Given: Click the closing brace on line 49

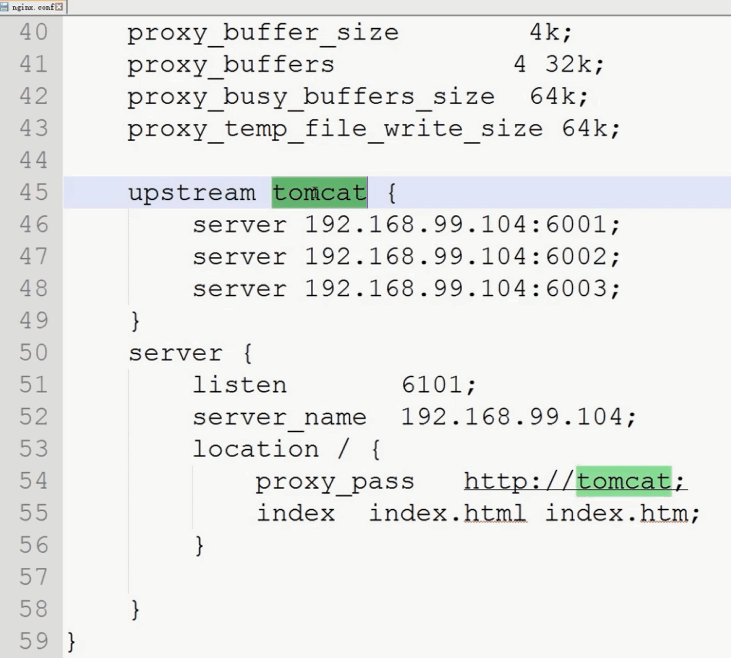Looking at the screenshot, I should [135, 321].
